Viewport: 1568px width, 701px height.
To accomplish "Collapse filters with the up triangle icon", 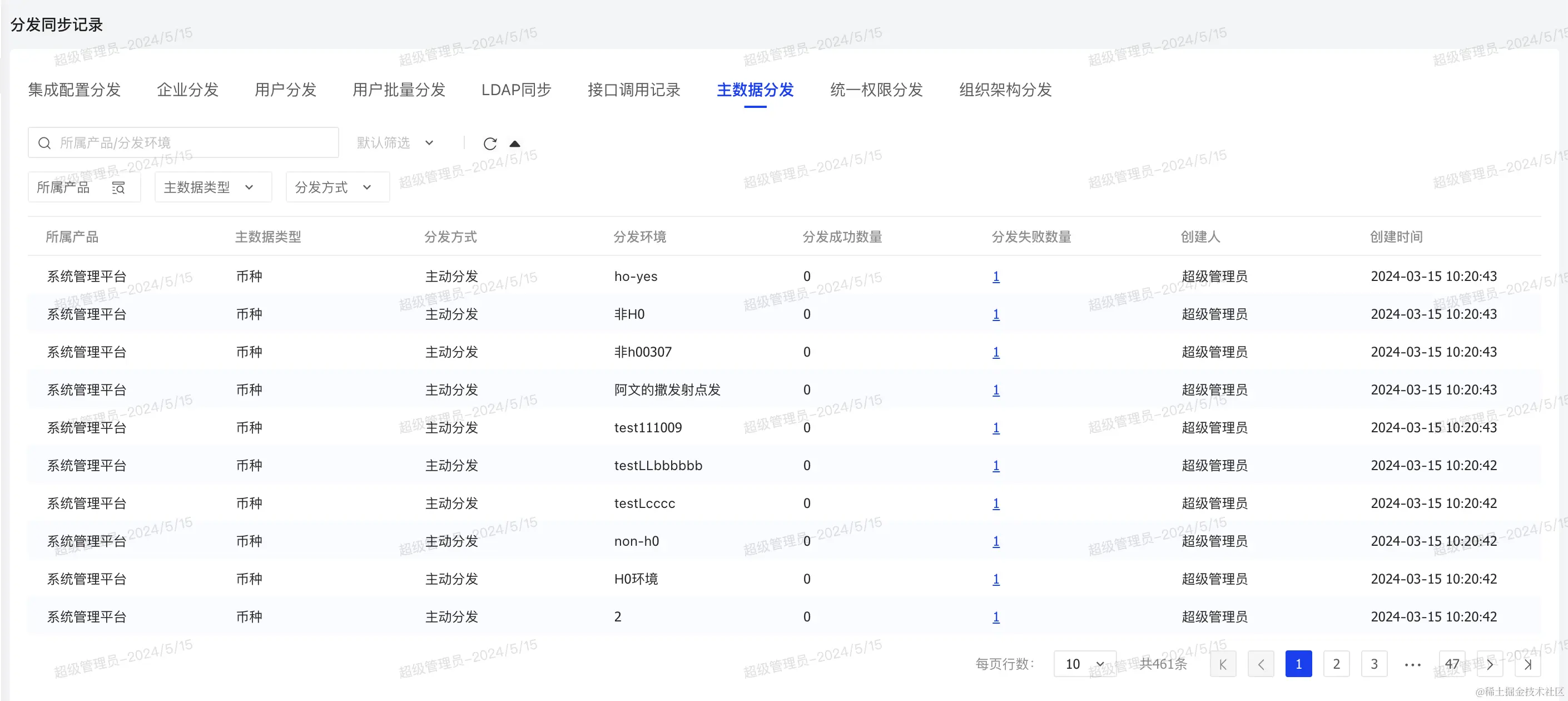I will click(515, 144).
